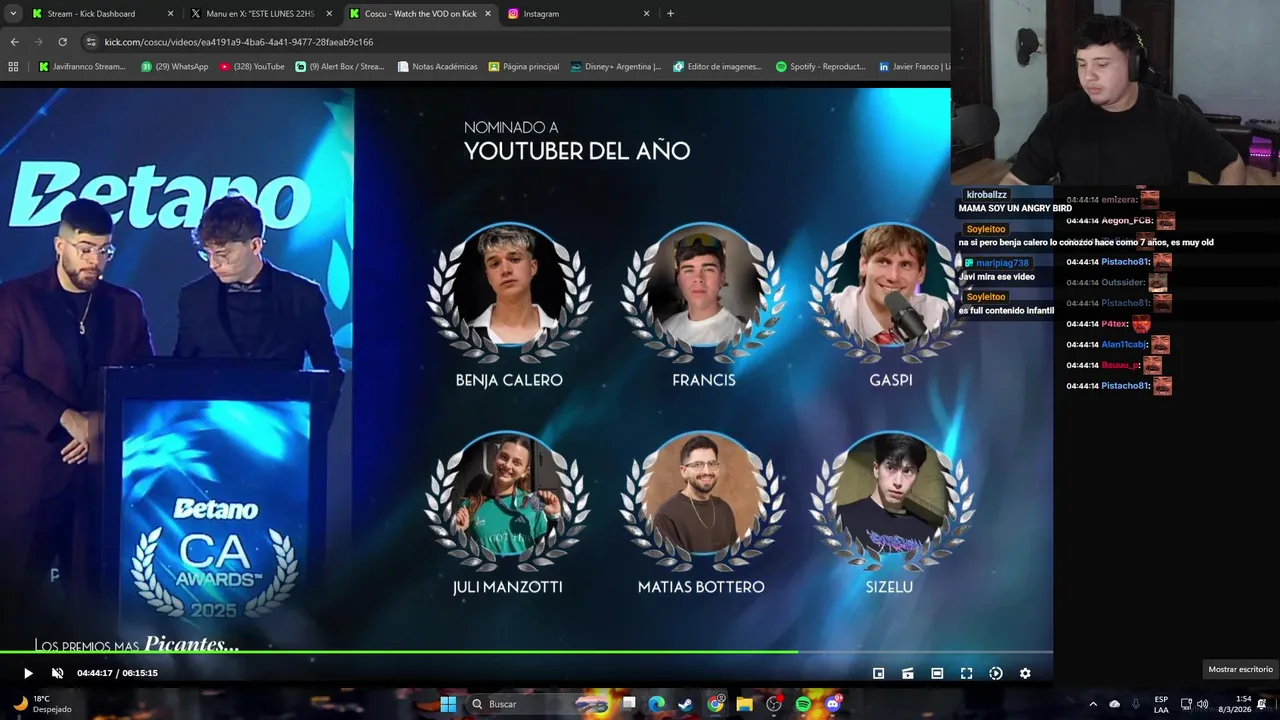Open the WhatsApp bookmark
The image size is (1280, 720).
pyautogui.click(x=174, y=67)
